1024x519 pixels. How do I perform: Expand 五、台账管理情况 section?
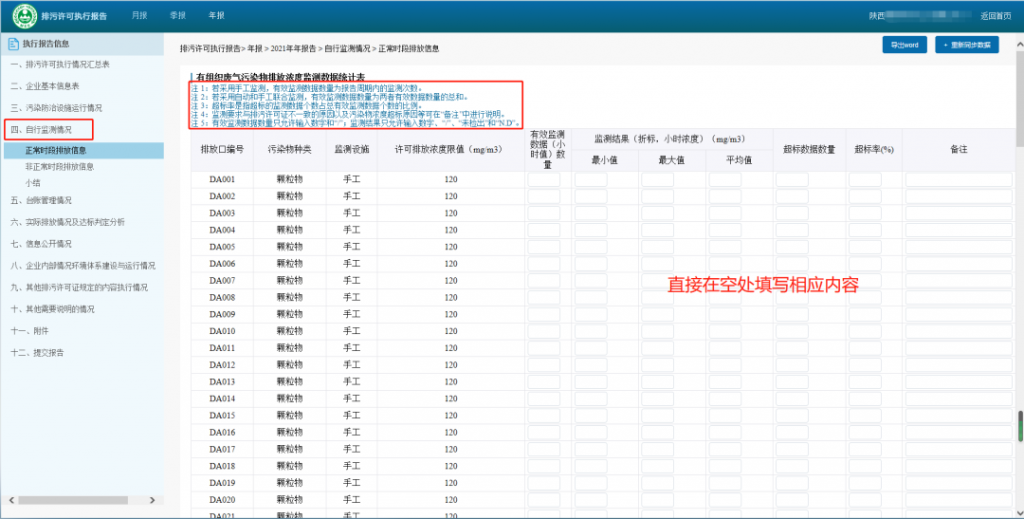click(42, 200)
